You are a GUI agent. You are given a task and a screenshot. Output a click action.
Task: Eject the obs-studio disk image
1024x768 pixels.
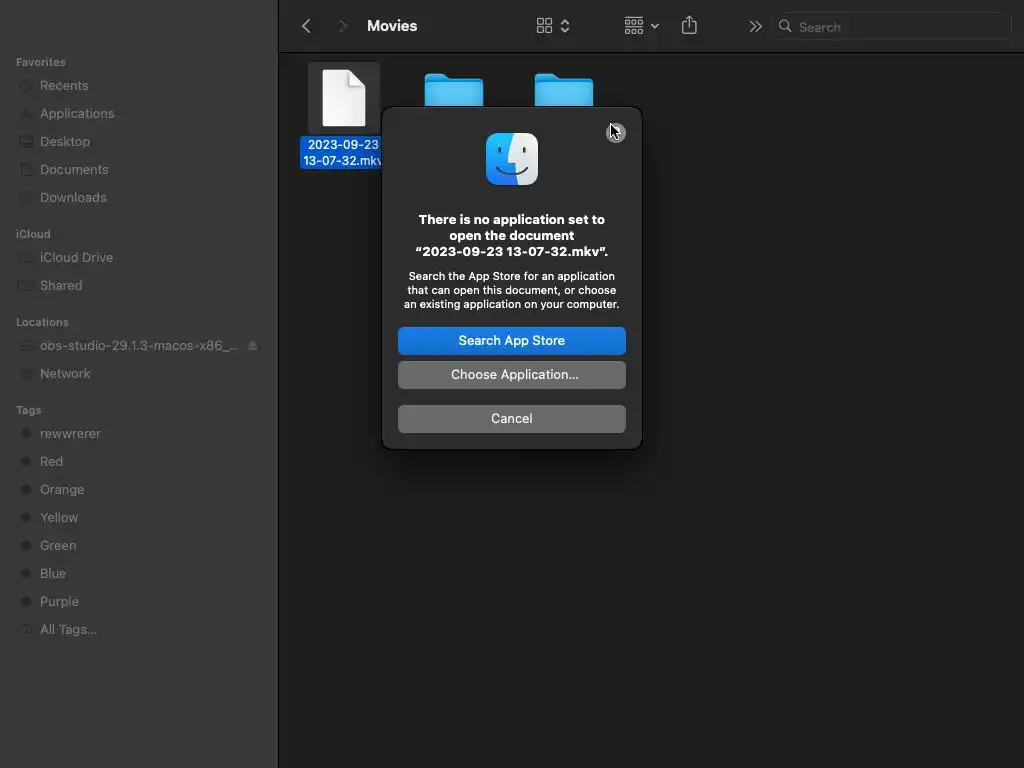[253, 345]
